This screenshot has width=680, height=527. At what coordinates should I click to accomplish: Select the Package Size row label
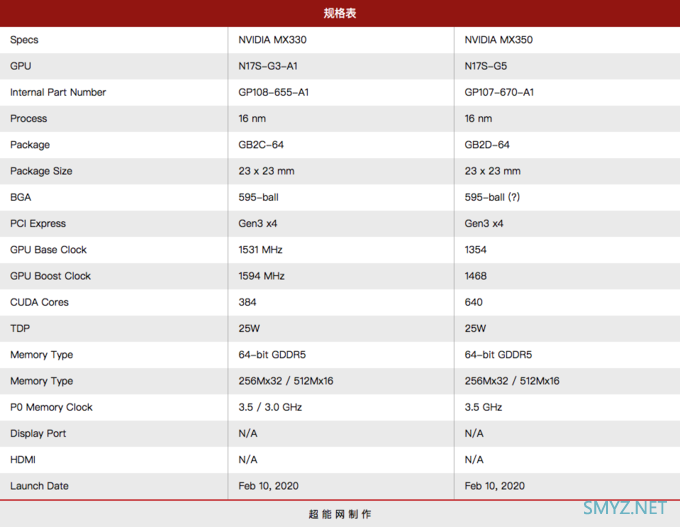coord(41,171)
